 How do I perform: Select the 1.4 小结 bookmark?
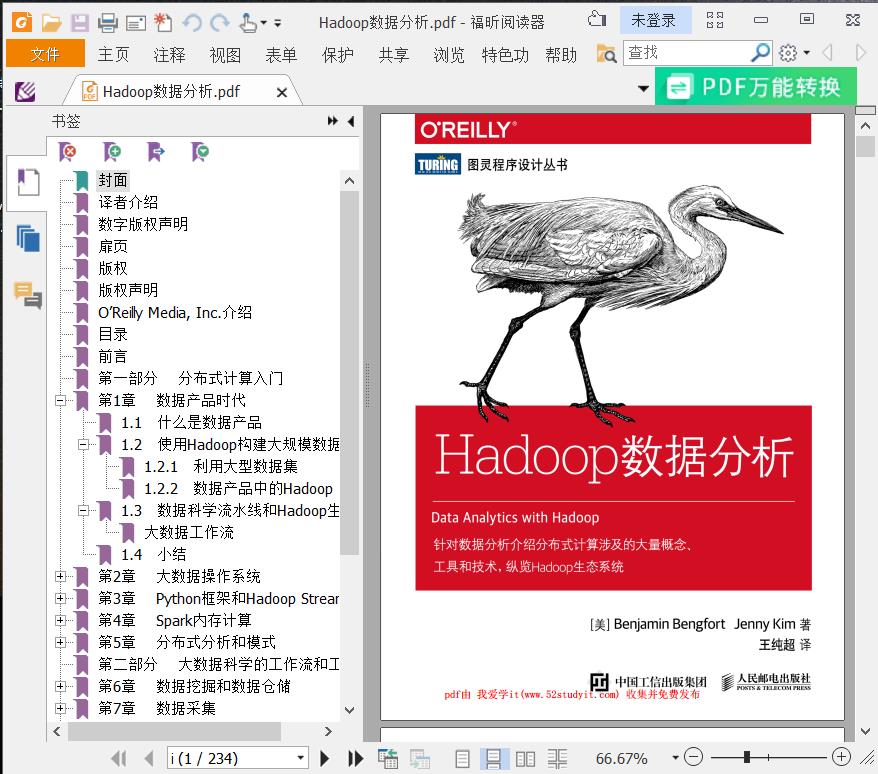click(153, 554)
